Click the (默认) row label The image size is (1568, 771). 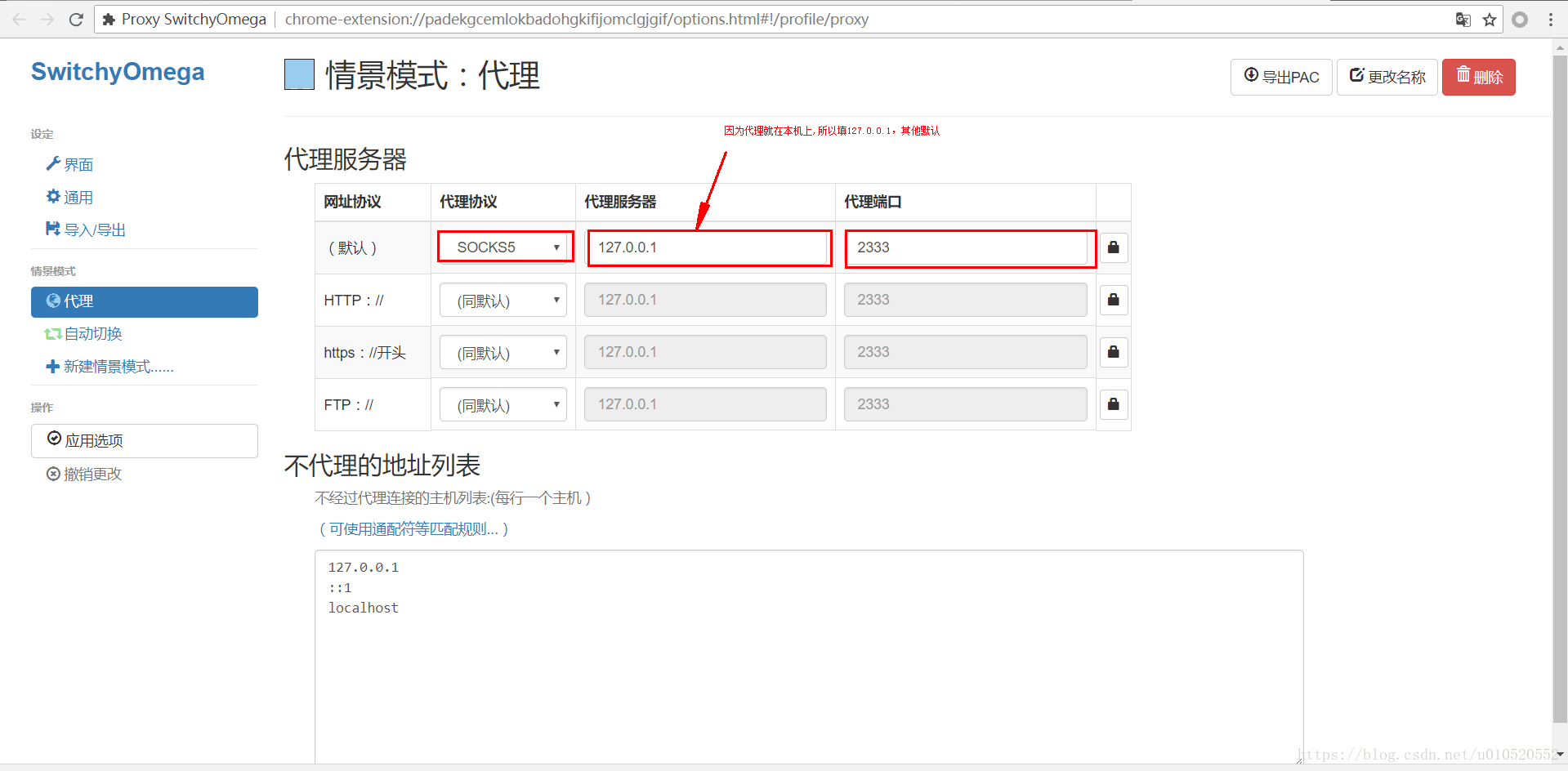[352, 247]
